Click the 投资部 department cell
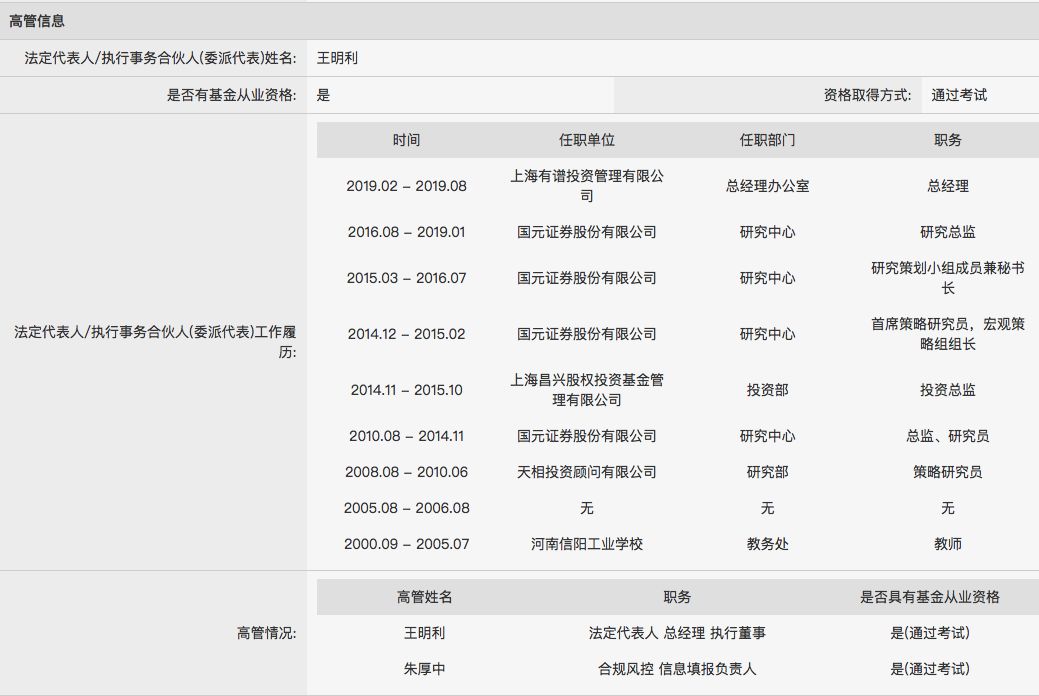 [x=767, y=390]
